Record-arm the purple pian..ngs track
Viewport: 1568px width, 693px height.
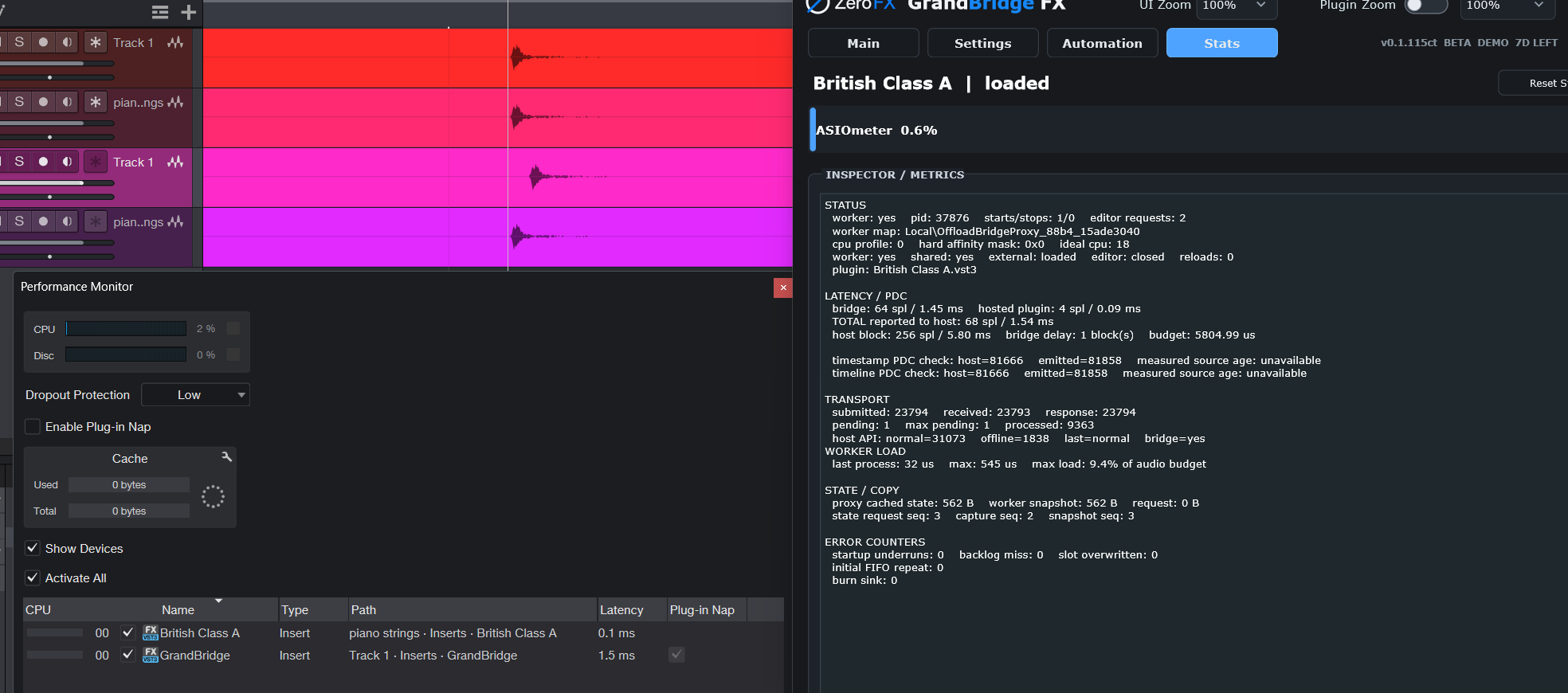coord(43,221)
